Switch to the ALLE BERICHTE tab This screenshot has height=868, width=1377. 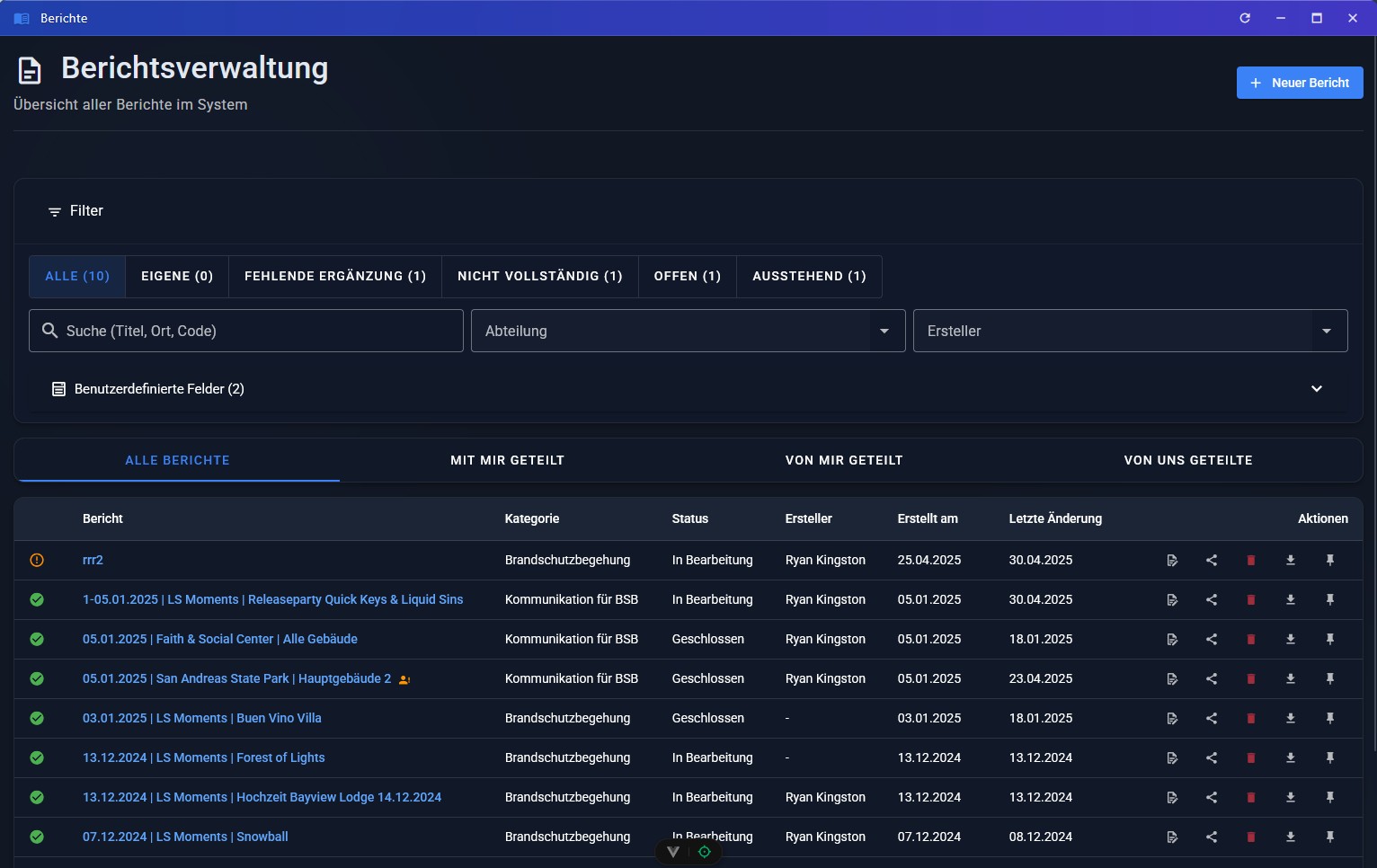coord(177,460)
